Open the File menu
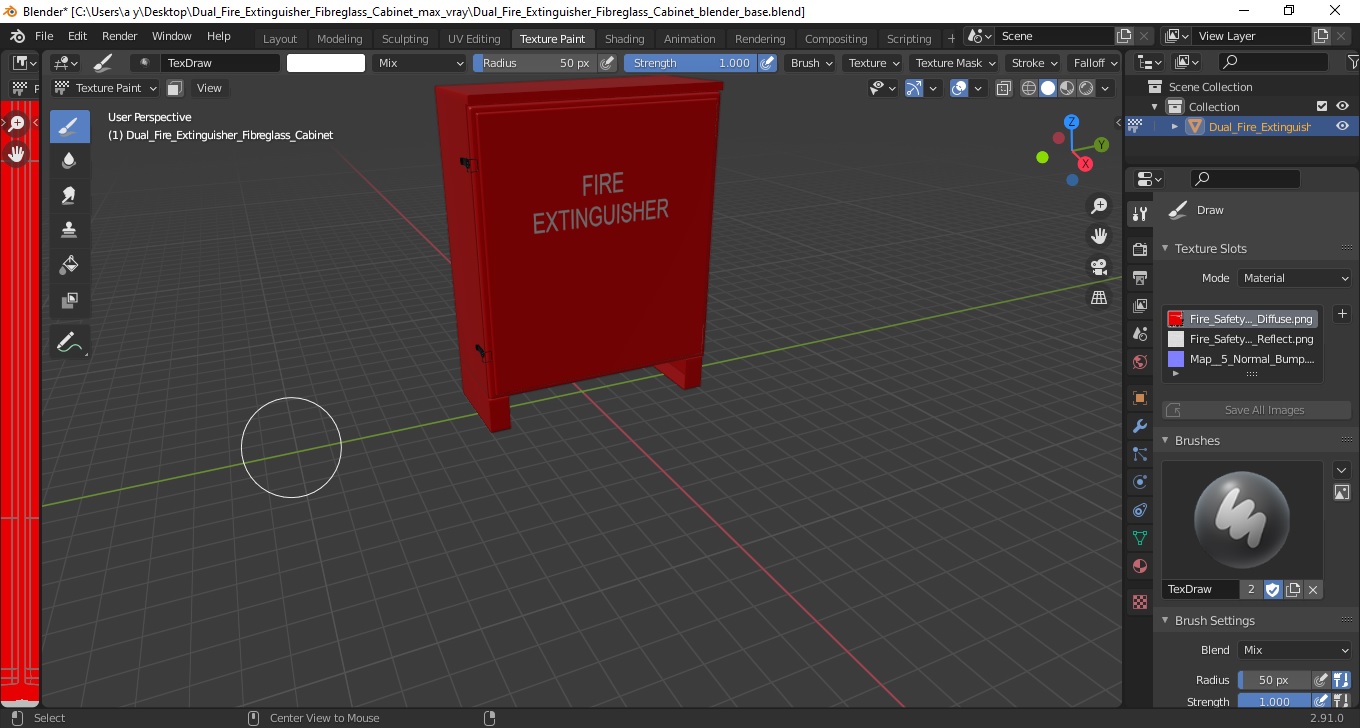Viewport: 1360px width, 728px height. click(44, 36)
